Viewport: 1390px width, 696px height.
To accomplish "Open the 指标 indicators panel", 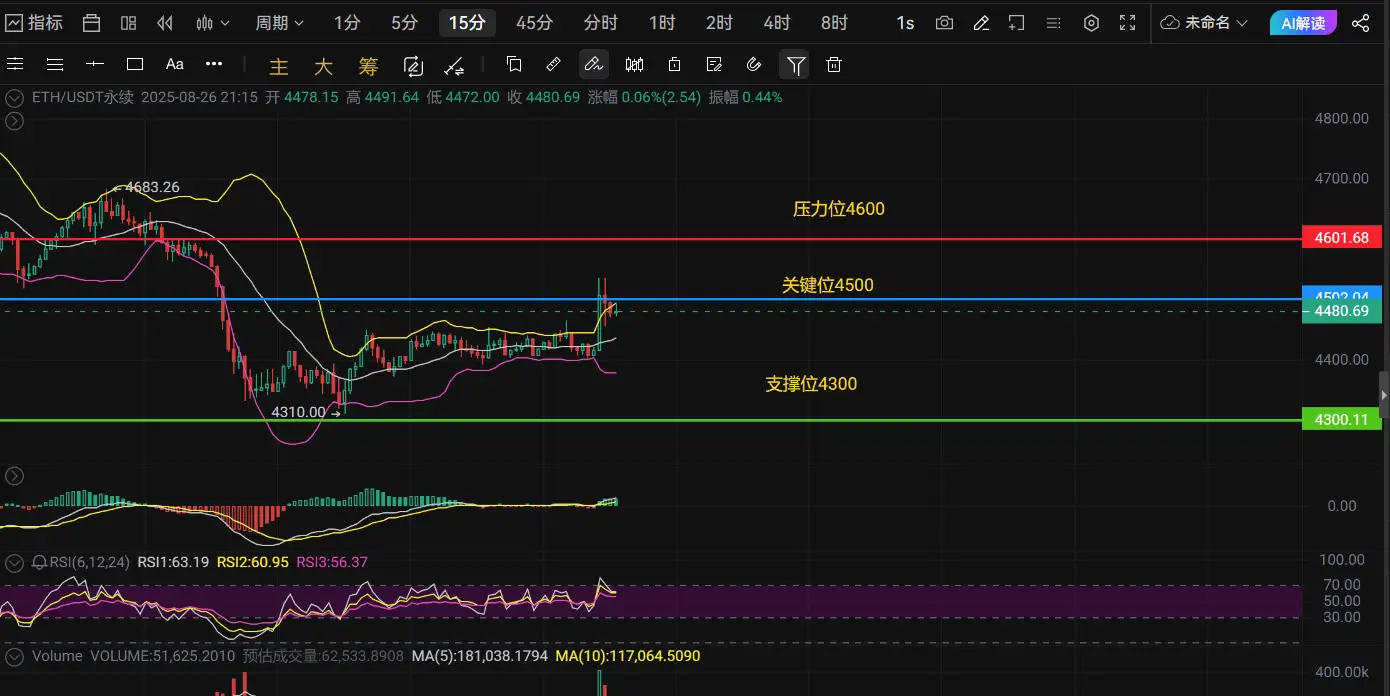I will (35, 22).
